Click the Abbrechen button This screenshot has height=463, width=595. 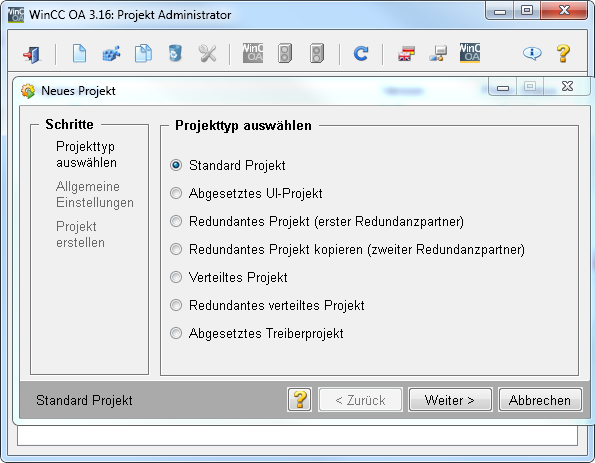[x=540, y=400]
